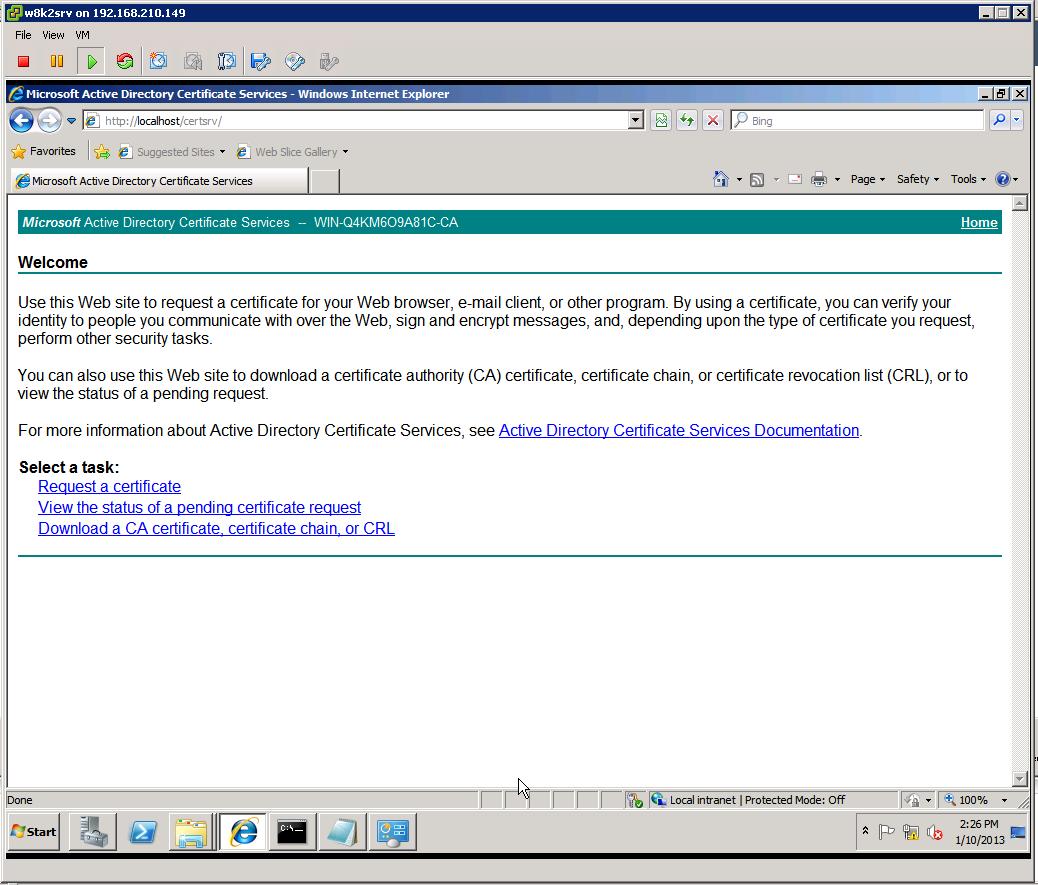
Task: Open the Notepad icon in the taskbar
Action: (342, 832)
